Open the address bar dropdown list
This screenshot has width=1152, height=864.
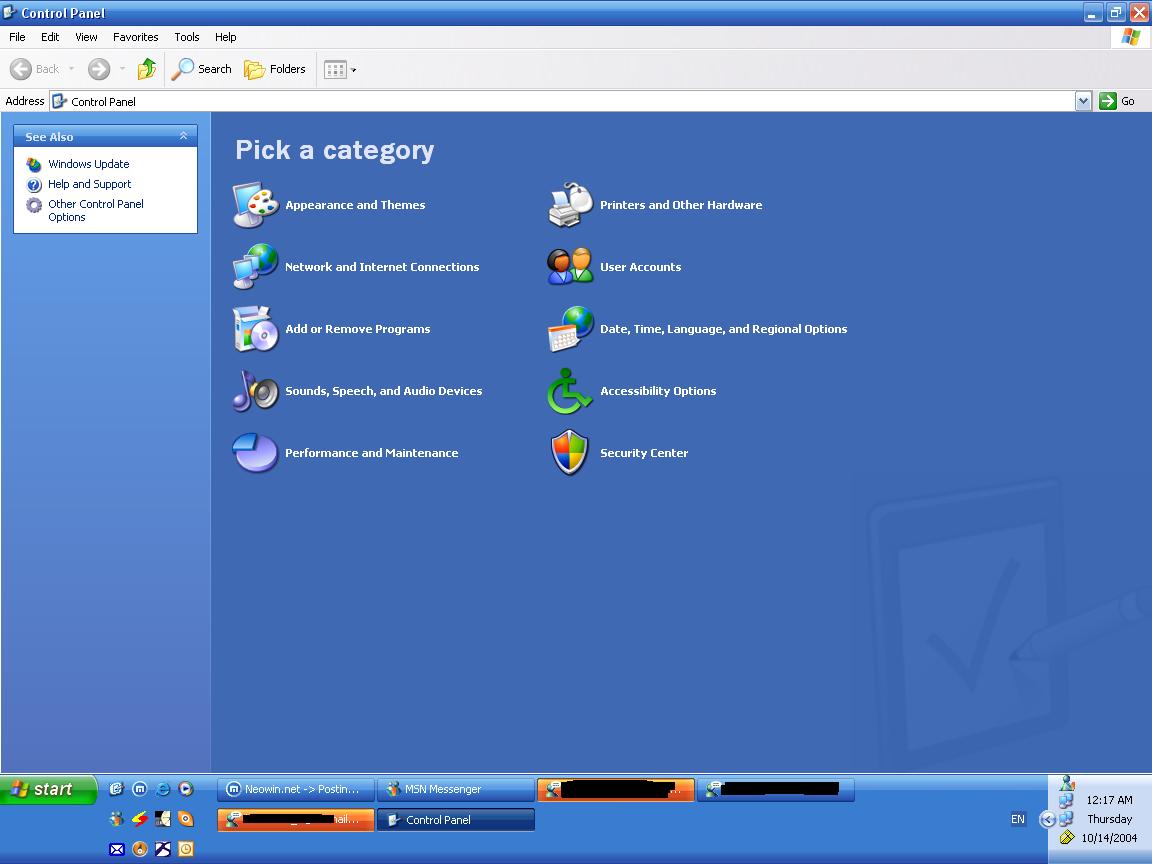click(x=1083, y=101)
